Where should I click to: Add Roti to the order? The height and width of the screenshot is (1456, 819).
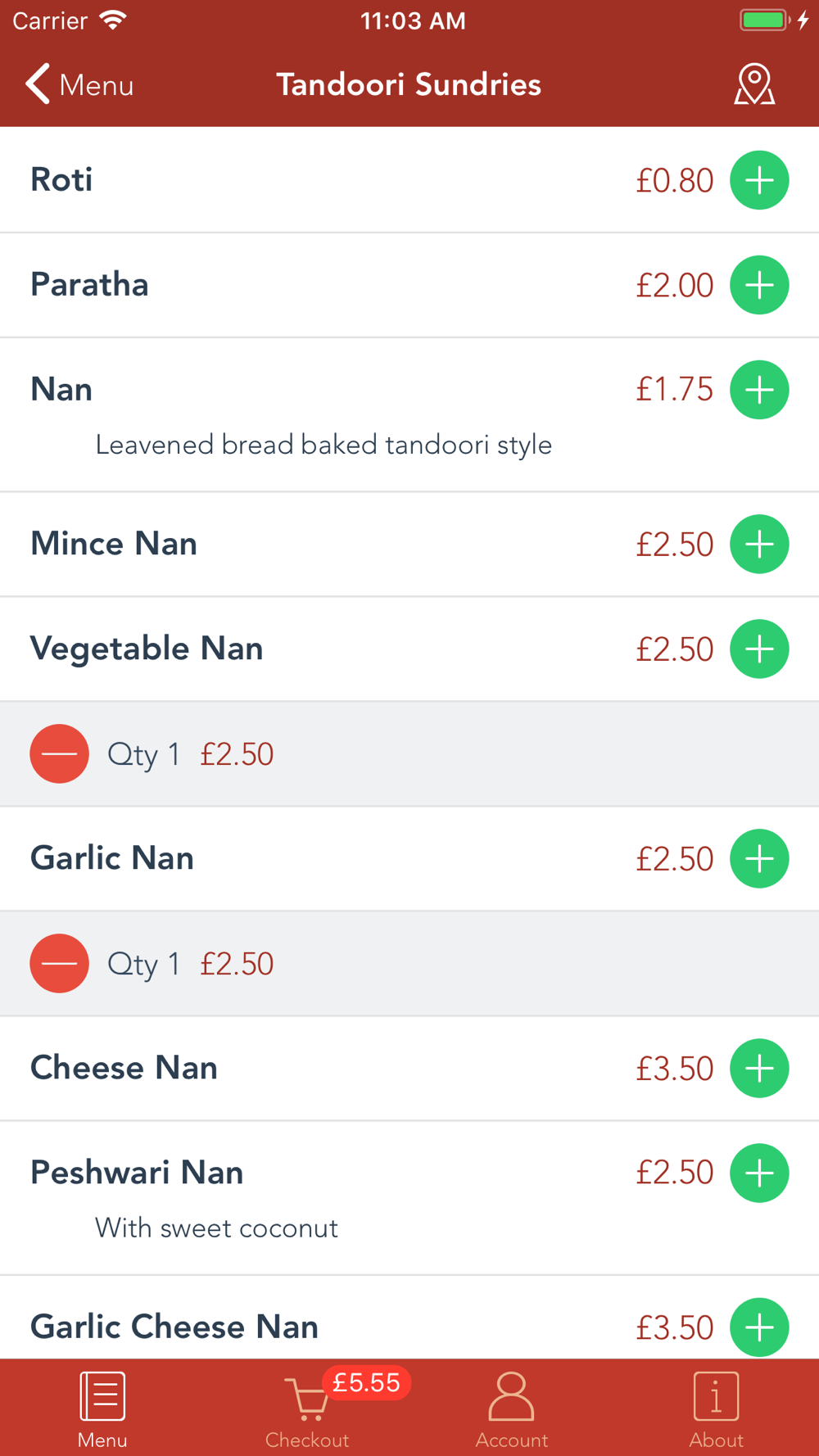759,180
